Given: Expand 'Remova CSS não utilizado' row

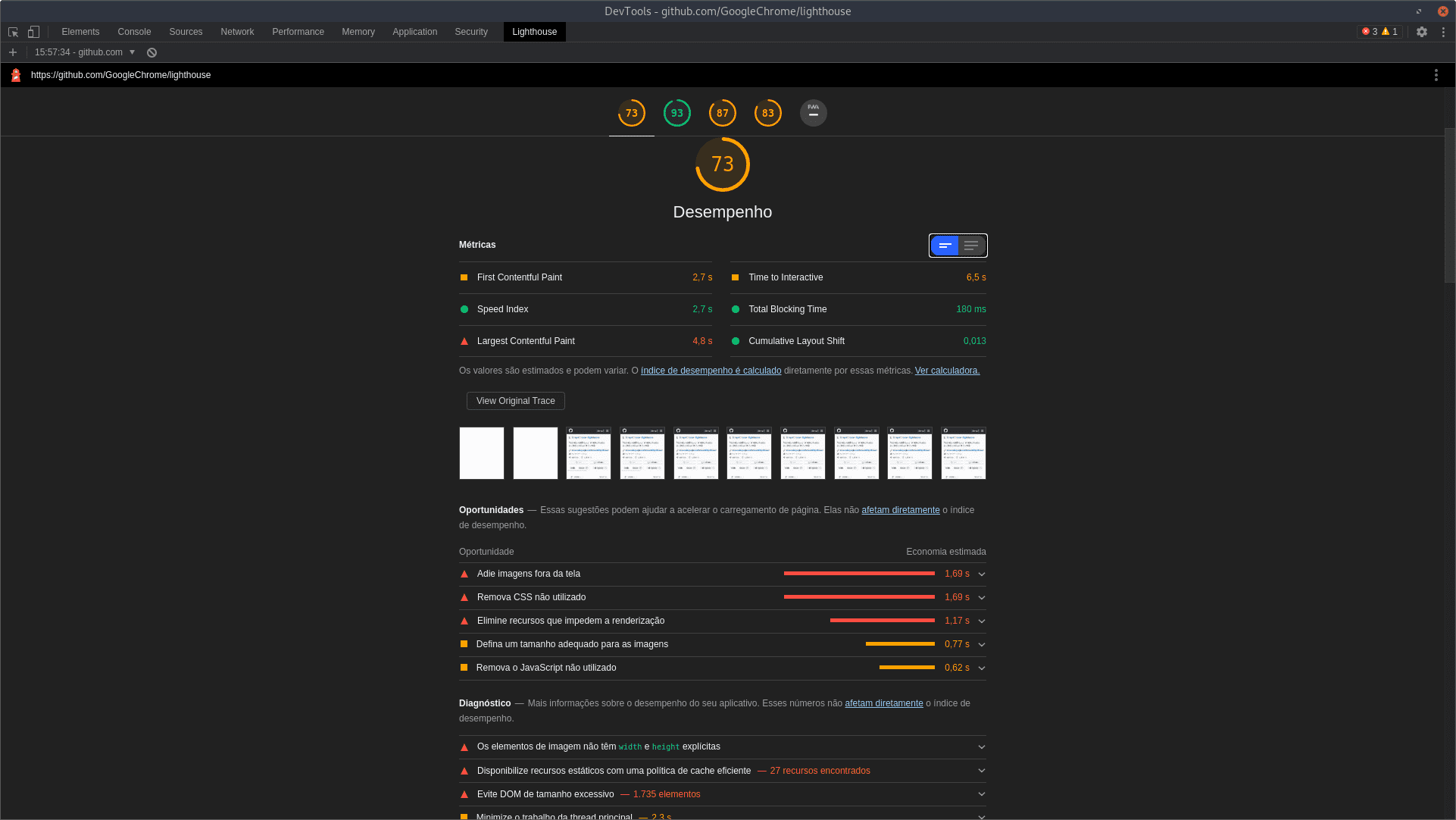Looking at the screenshot, I should (x=723, y=597).
